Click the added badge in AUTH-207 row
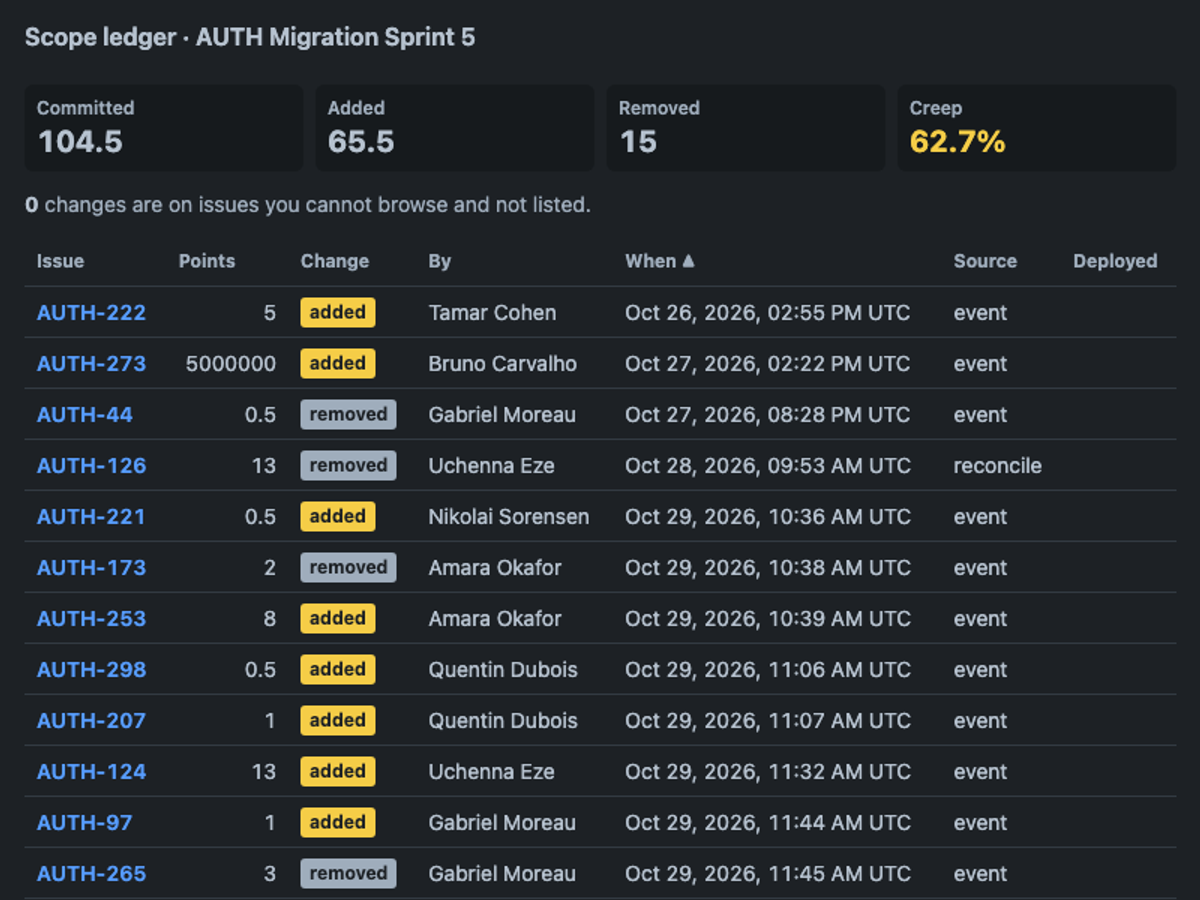Screen dimensions: 1200x900 338,720
